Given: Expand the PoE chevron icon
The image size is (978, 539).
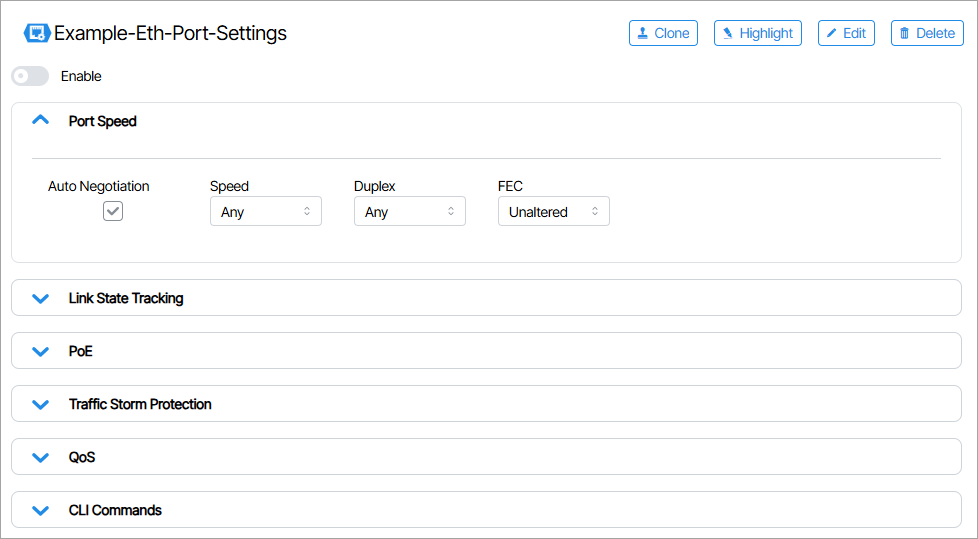Looking at the screenshot, I should point(40,351).
